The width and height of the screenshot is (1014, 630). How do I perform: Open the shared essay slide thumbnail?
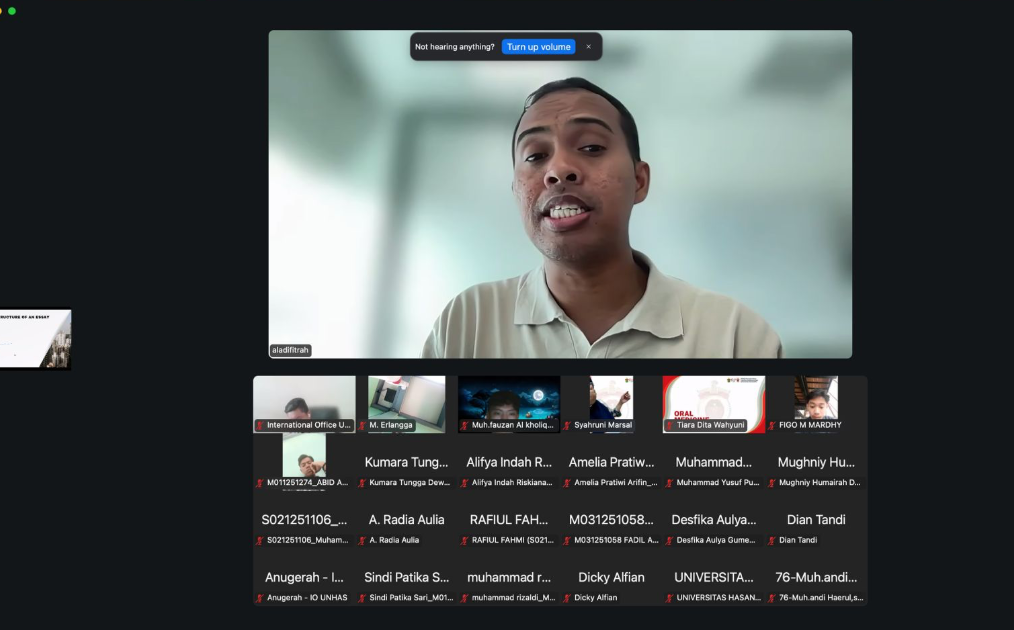point(35,339)
